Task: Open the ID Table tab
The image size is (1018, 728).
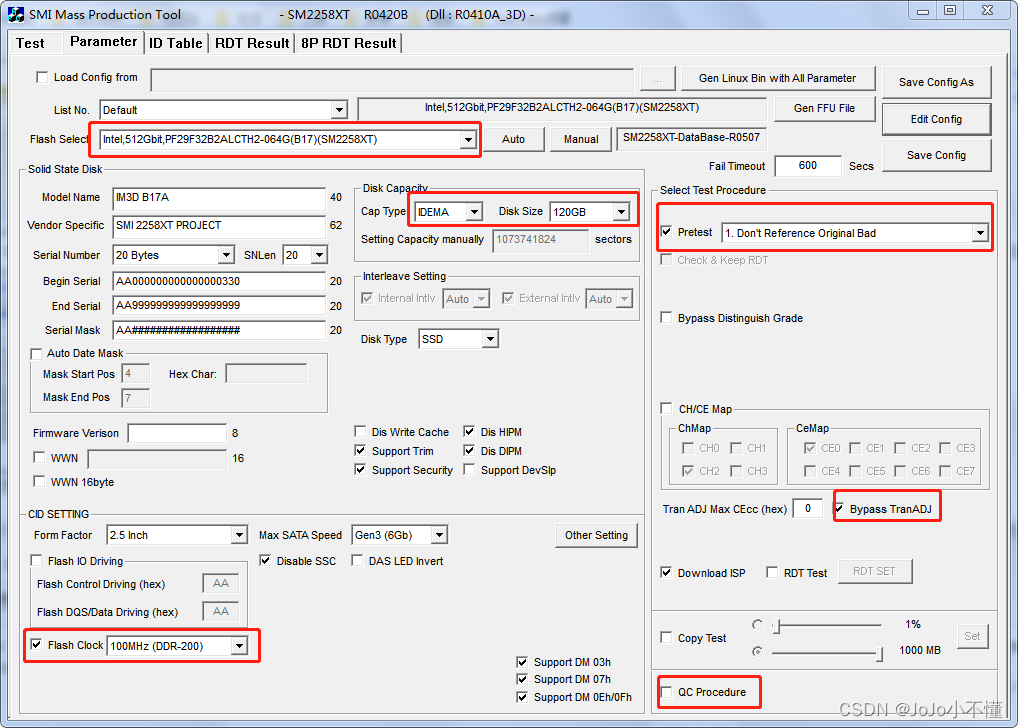Action: tap(176, 44)
